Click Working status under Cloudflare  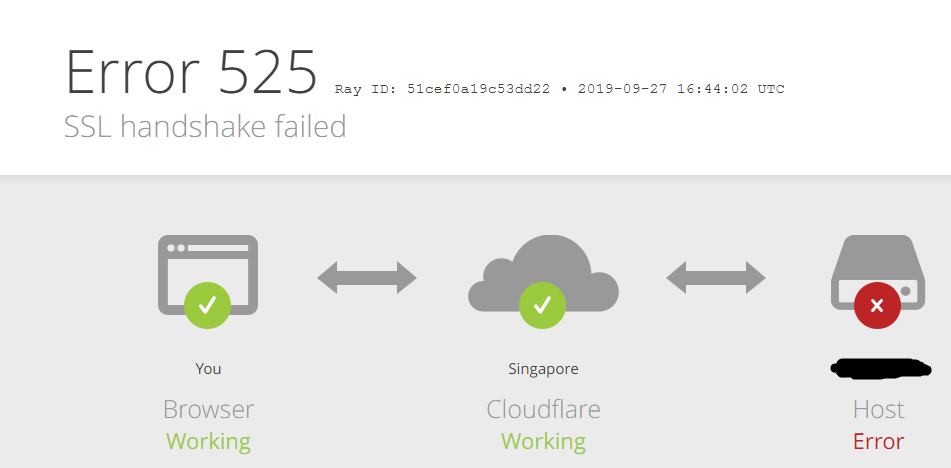click(543, 442)
